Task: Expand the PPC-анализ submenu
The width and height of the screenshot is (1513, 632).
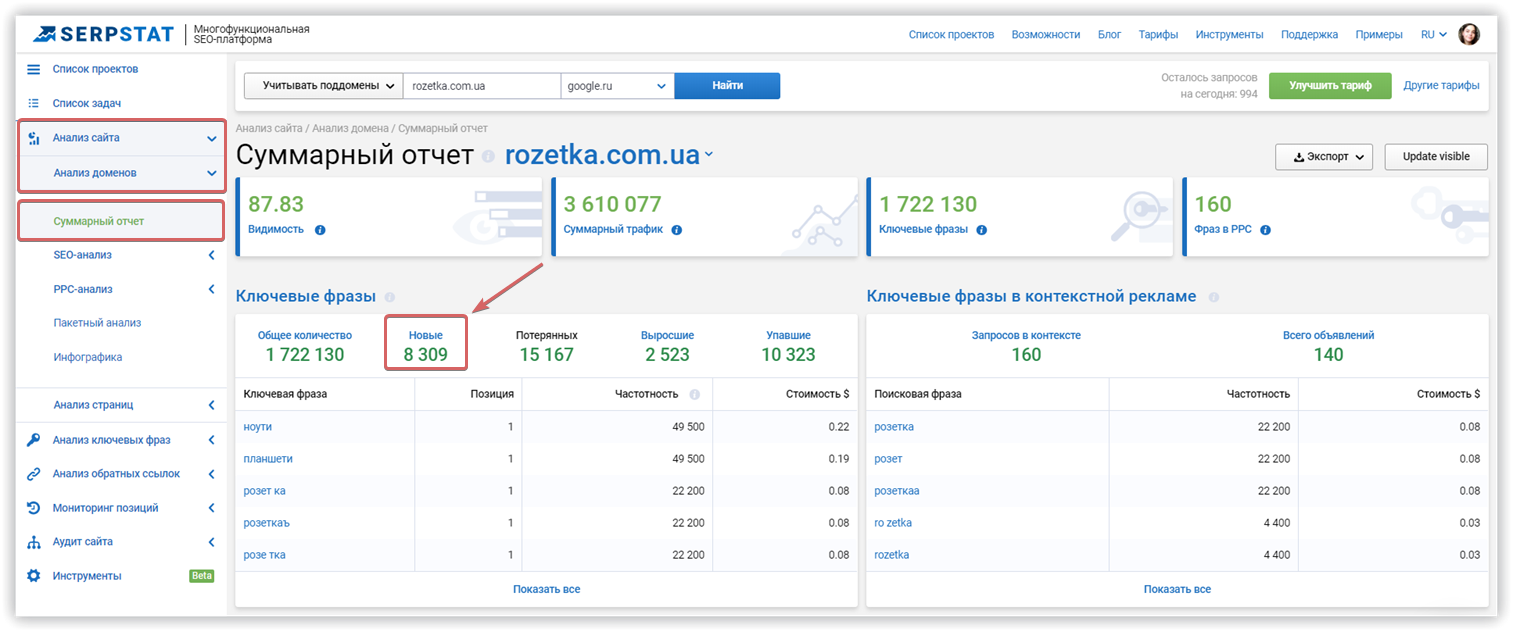Action: tap(211, 289)
